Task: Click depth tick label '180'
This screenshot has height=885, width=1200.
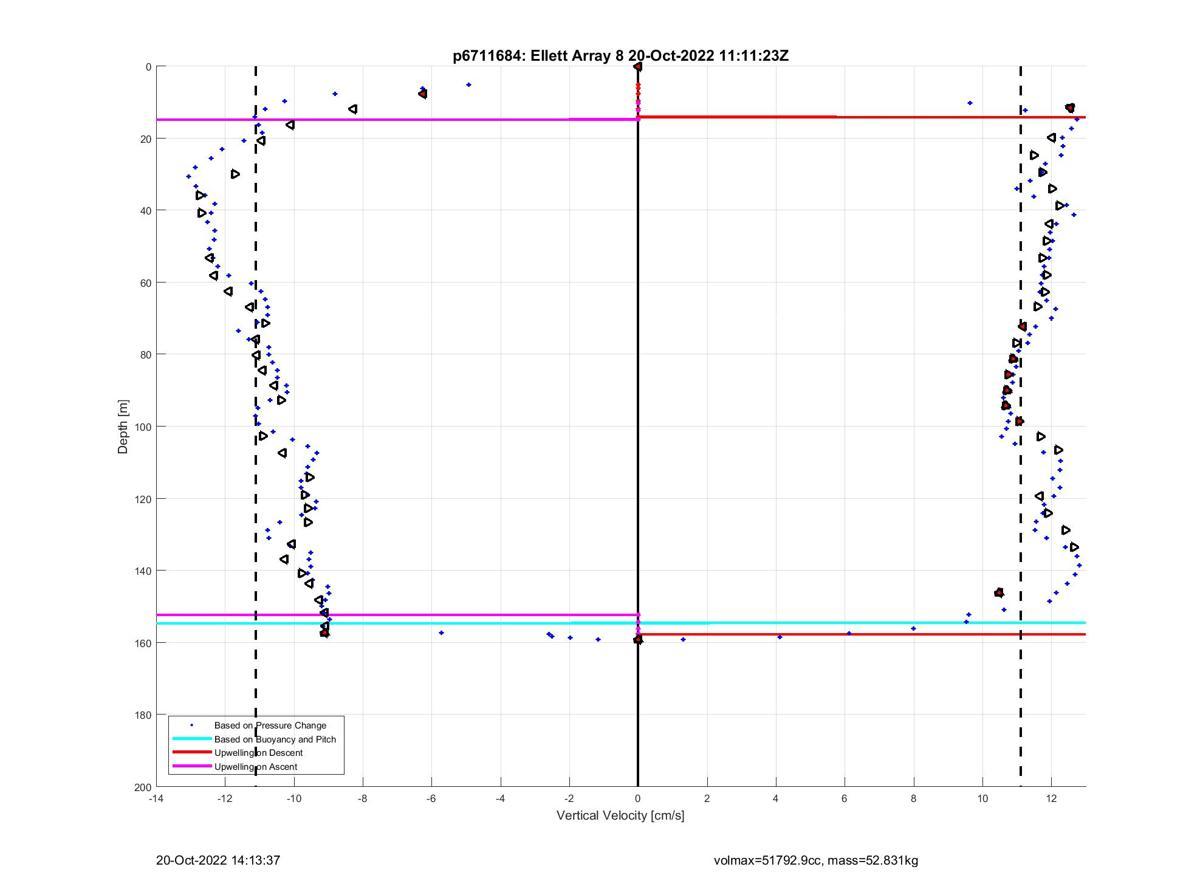Action: [x=142, y=715]
